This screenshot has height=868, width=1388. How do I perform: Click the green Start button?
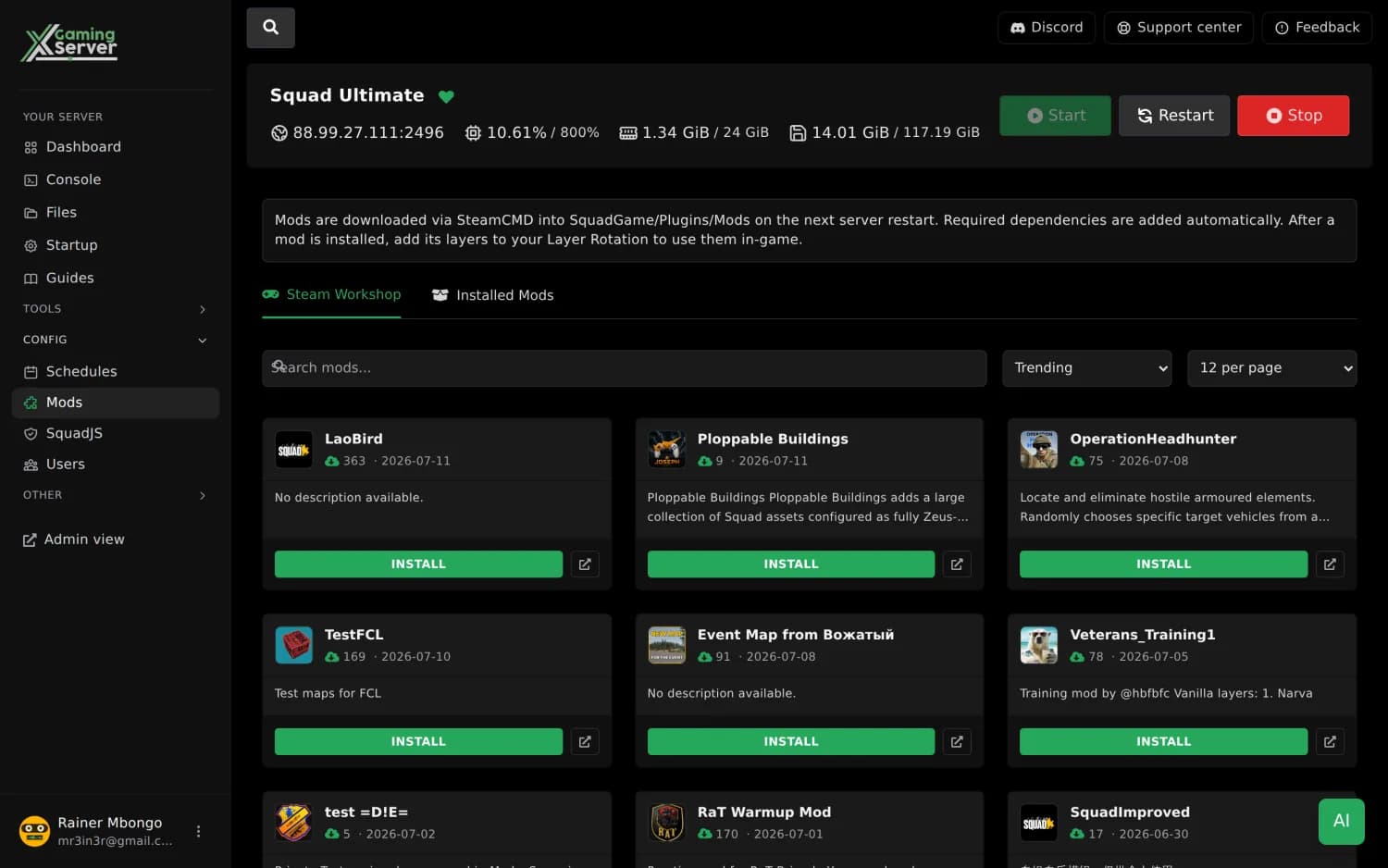coord(1055,116)
